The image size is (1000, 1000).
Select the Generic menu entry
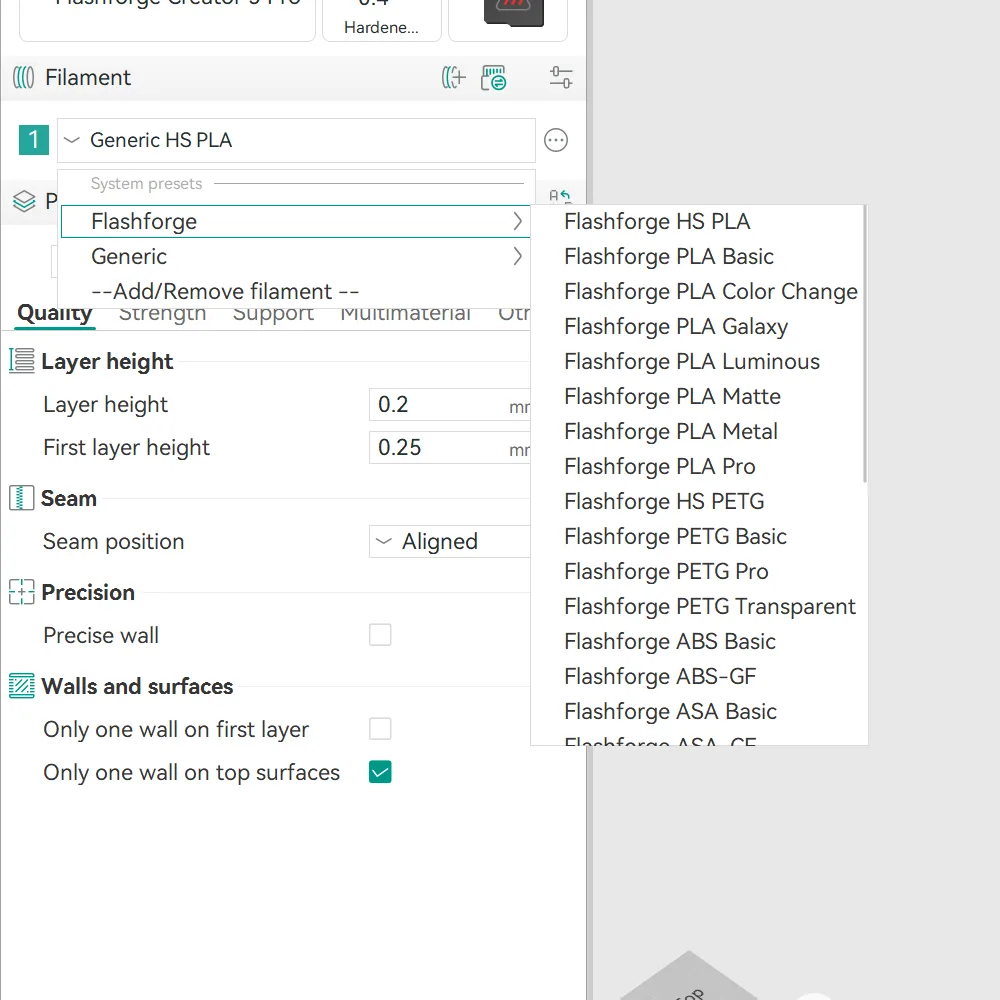296,256
